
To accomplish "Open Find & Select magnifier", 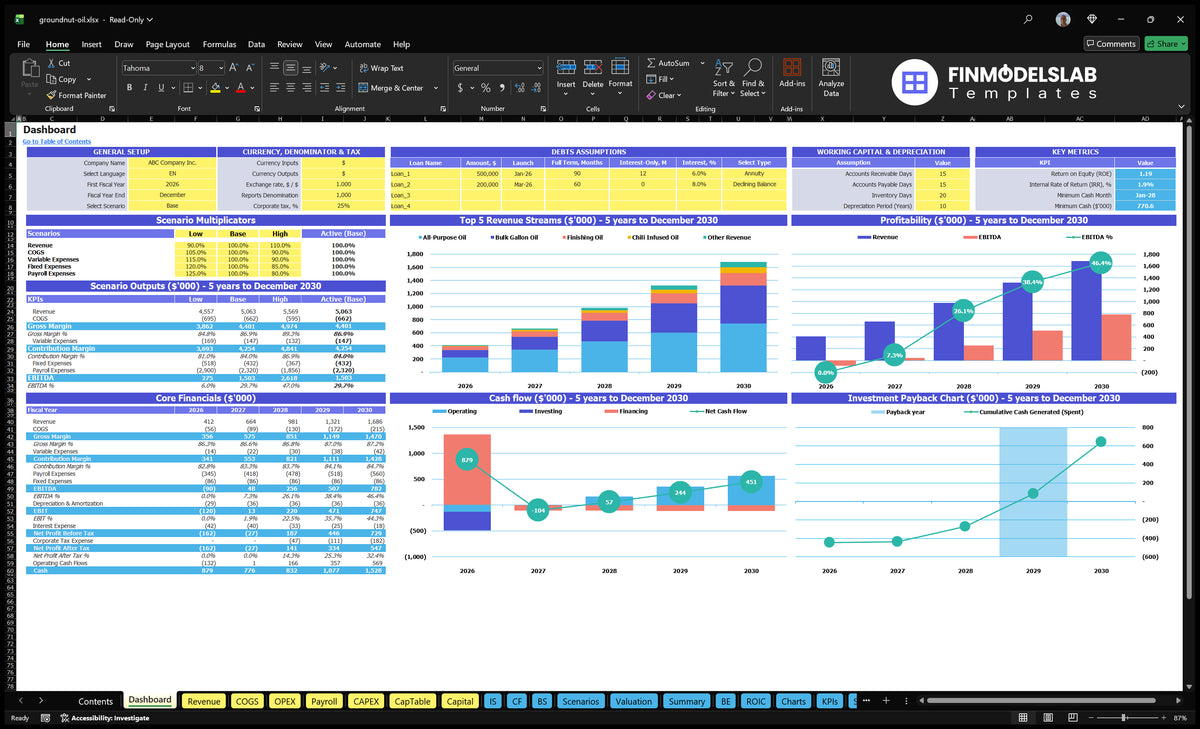I will [753, 78].
